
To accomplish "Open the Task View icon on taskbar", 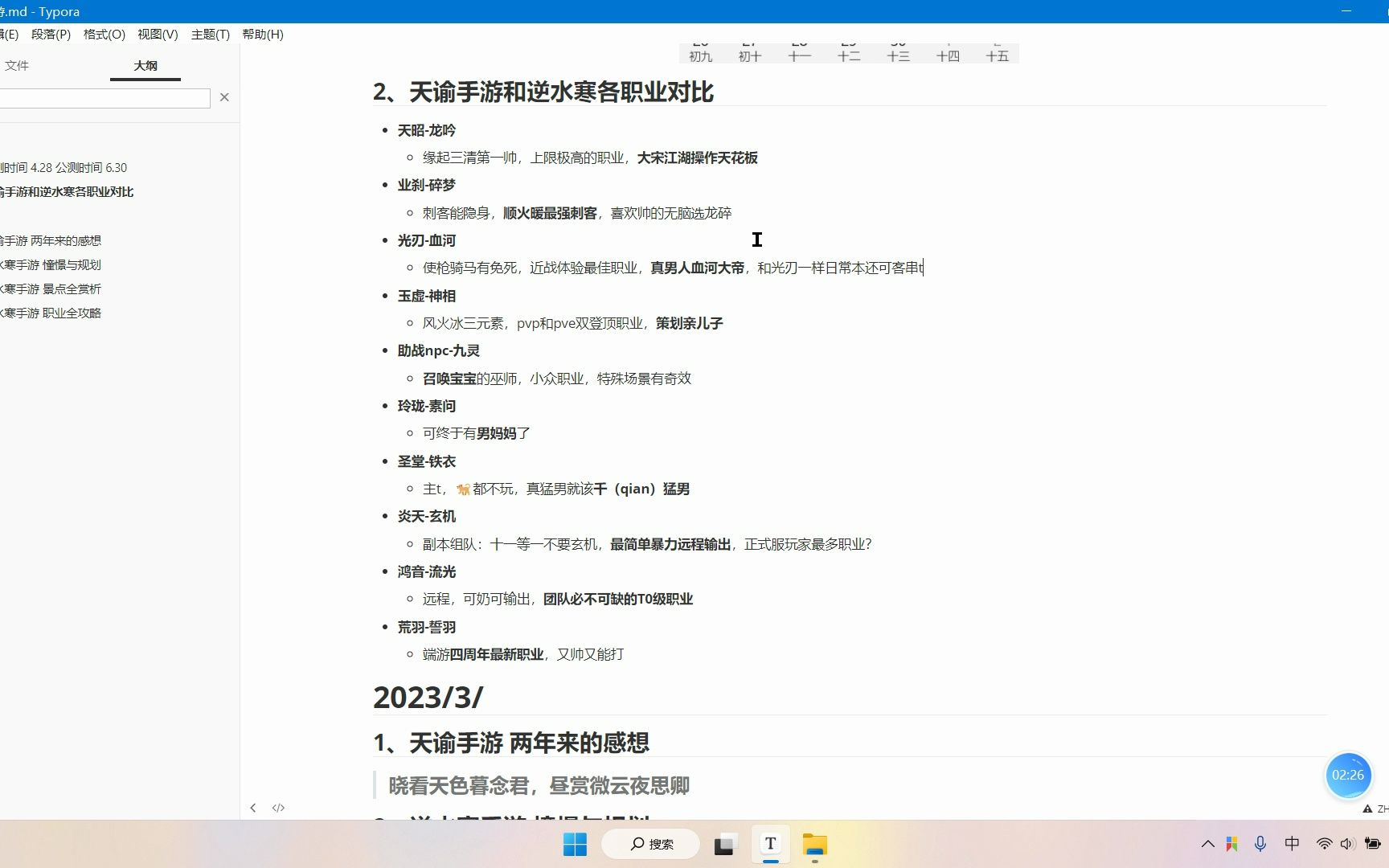I will coord(723,844).
